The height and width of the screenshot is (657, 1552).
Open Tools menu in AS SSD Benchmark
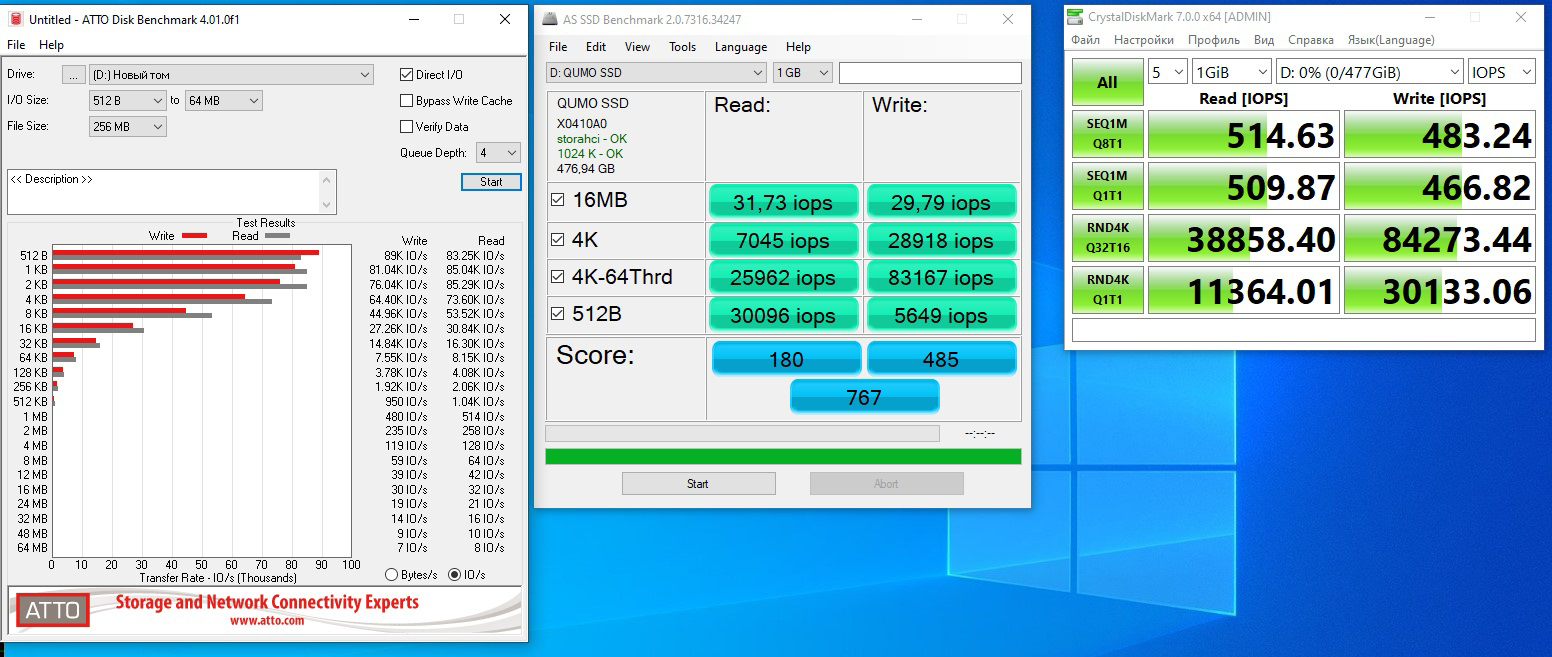click(683, 47)
